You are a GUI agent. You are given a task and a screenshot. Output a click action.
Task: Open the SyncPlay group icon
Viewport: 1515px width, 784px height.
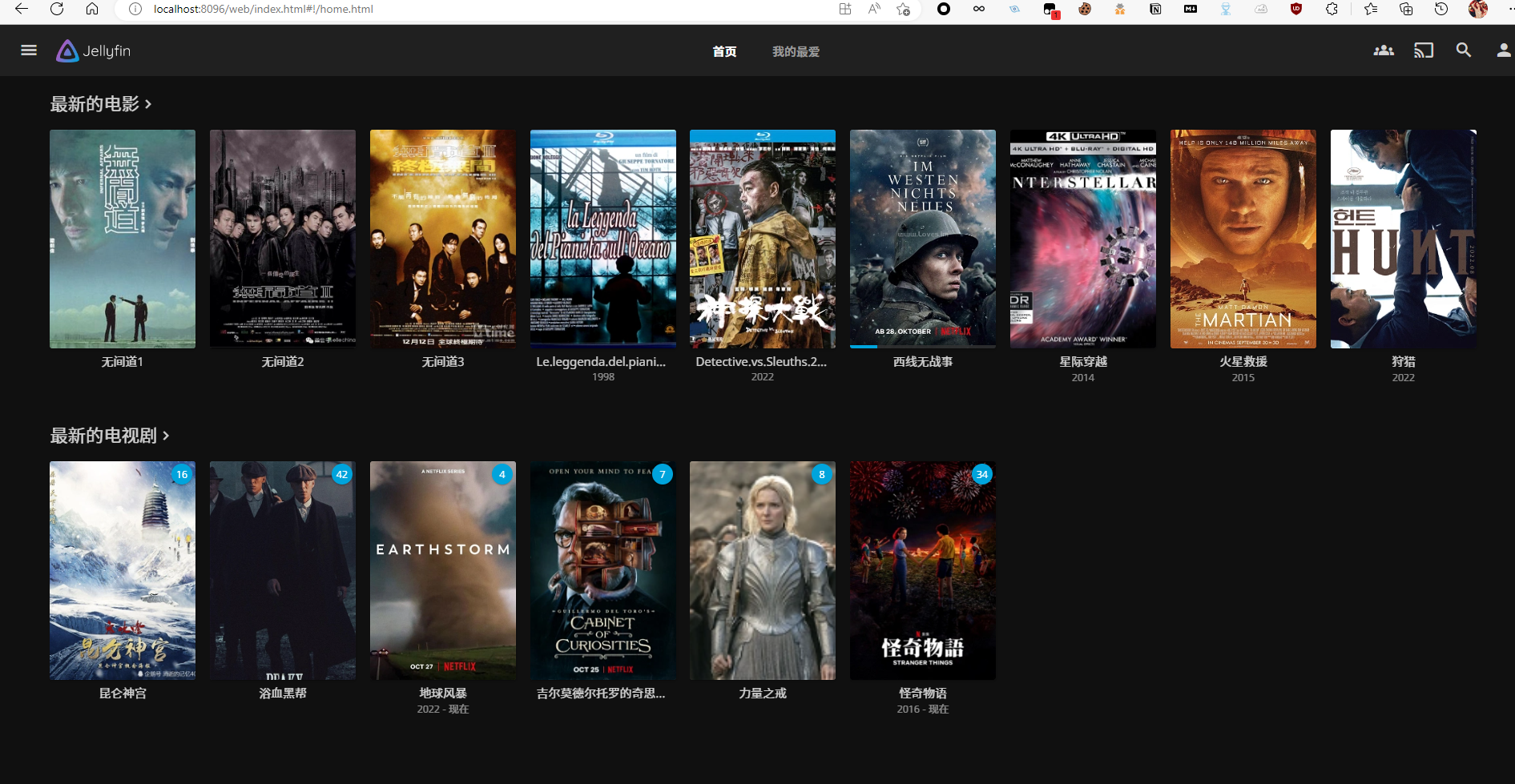click(1384, 50)
